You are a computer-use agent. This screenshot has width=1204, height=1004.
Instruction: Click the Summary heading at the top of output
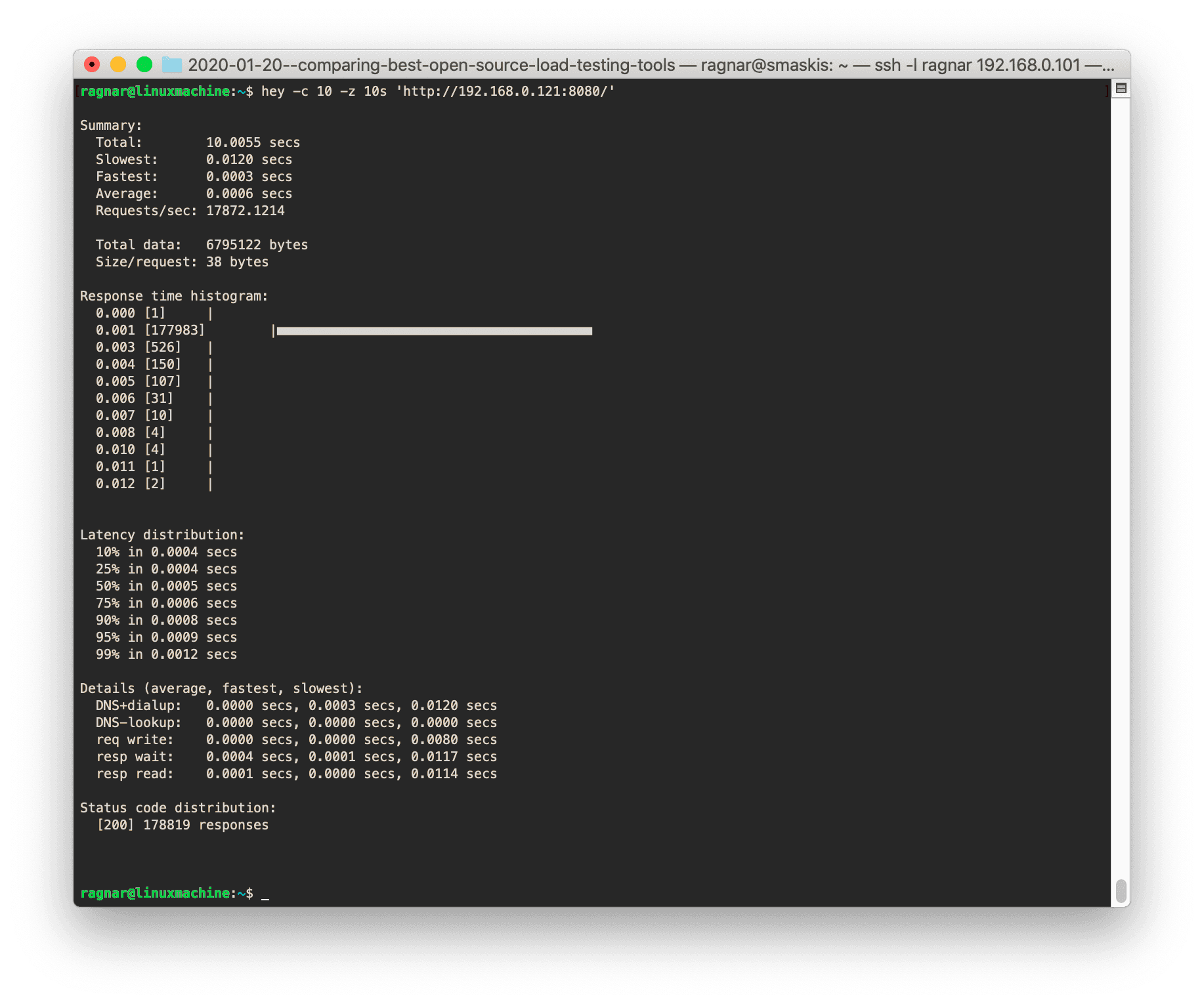(110, 125)
